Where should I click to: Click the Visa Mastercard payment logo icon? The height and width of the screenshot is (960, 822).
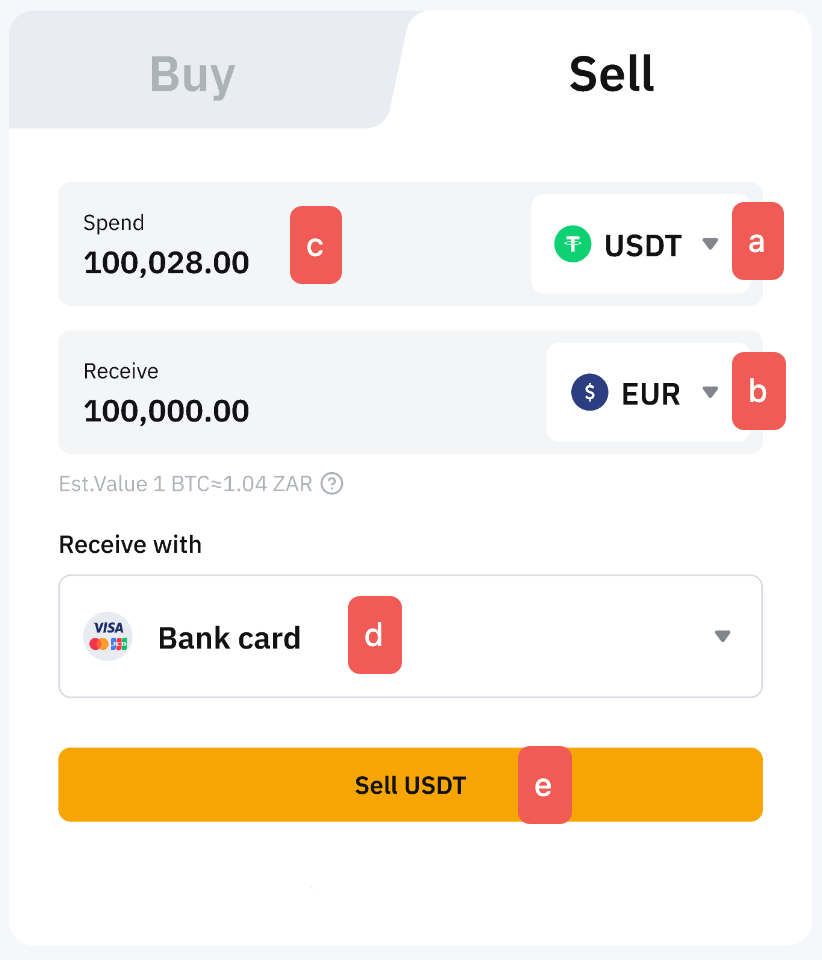click(108, 637)
